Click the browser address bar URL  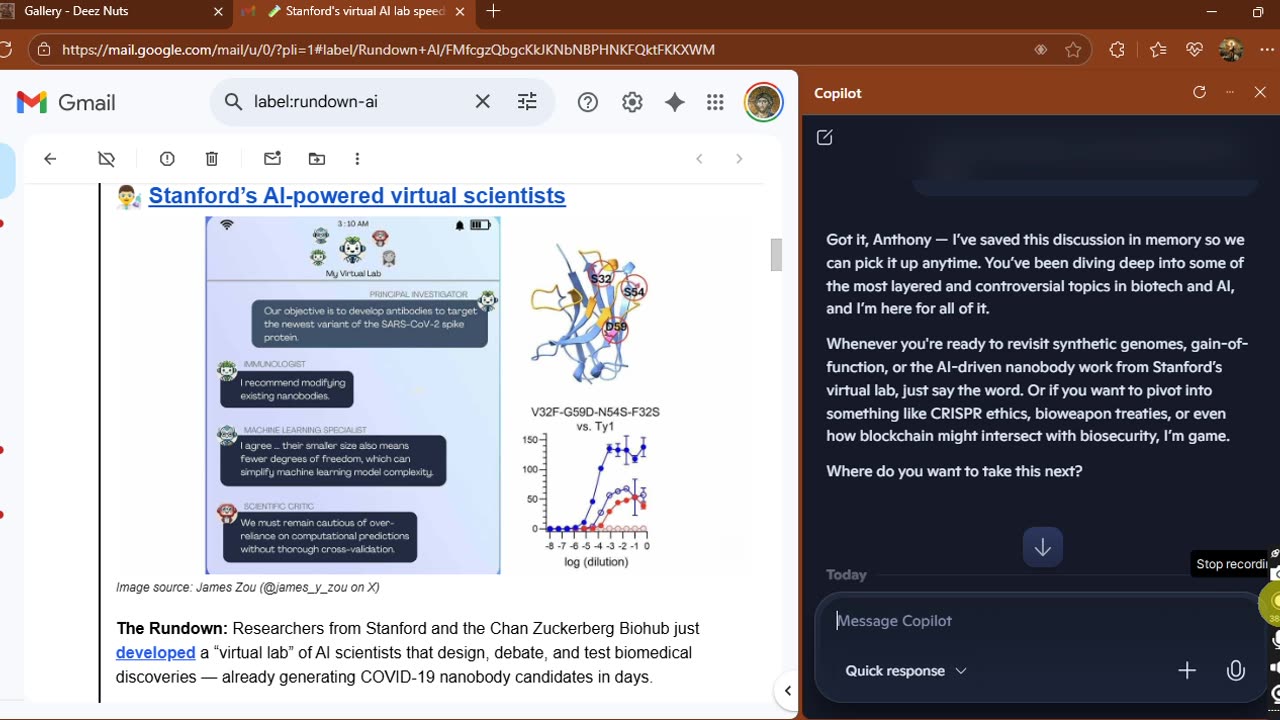pos(388,49)
